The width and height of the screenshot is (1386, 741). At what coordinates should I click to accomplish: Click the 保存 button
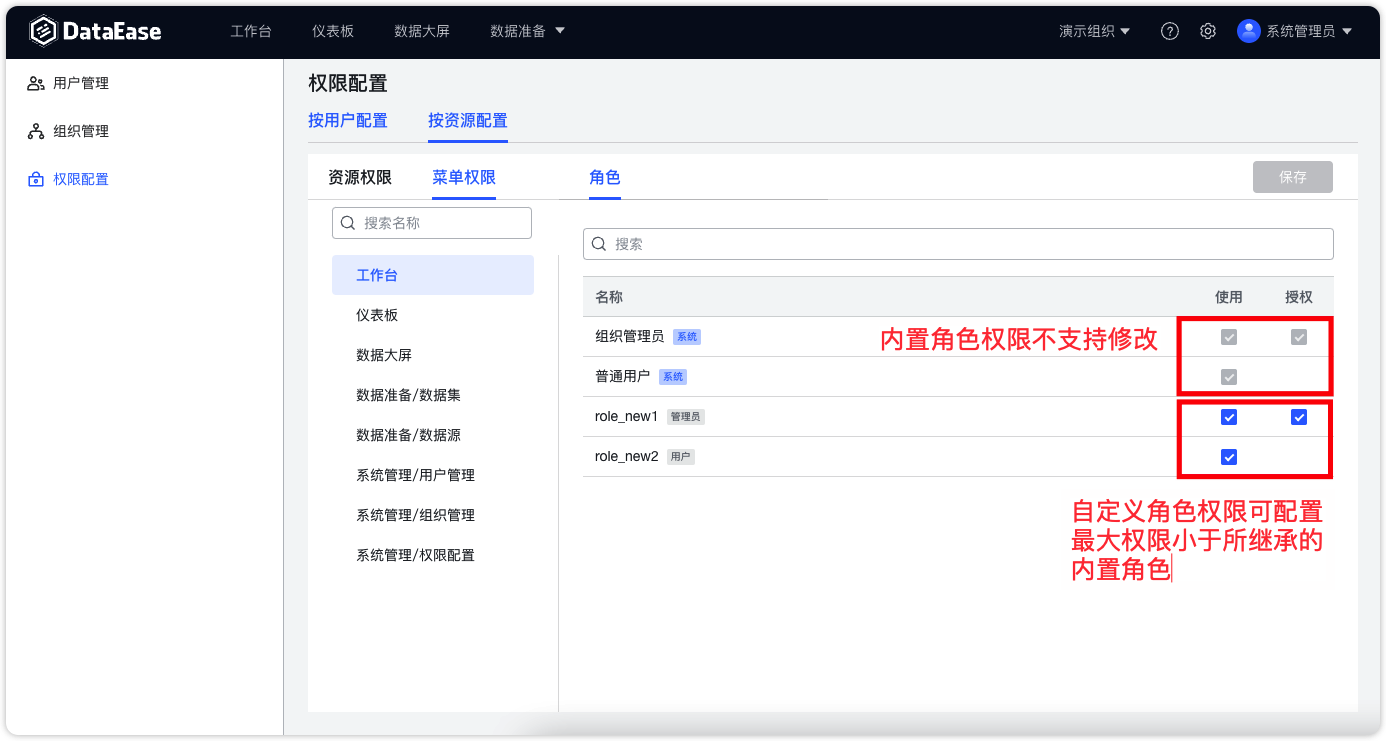(1293, 177)
